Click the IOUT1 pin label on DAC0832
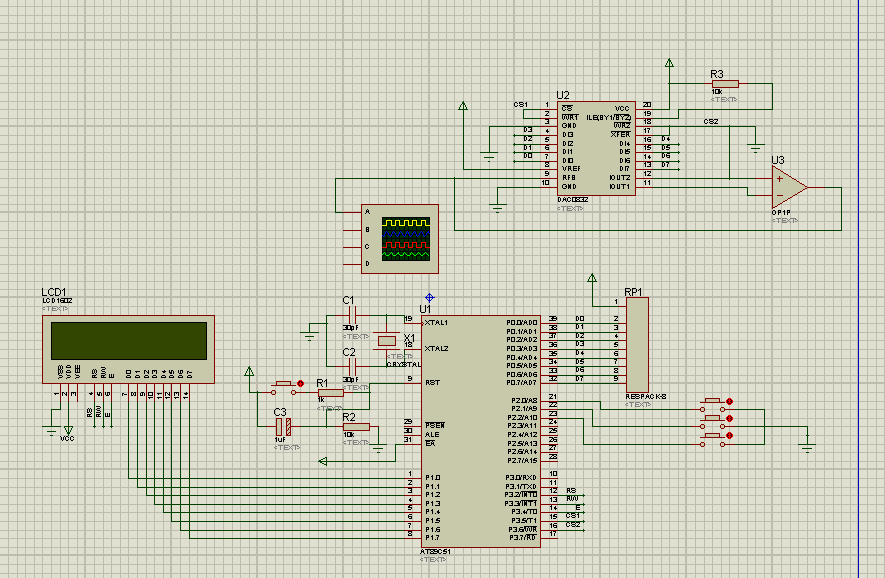Screen dimensions: 885x578 (619, 186)
